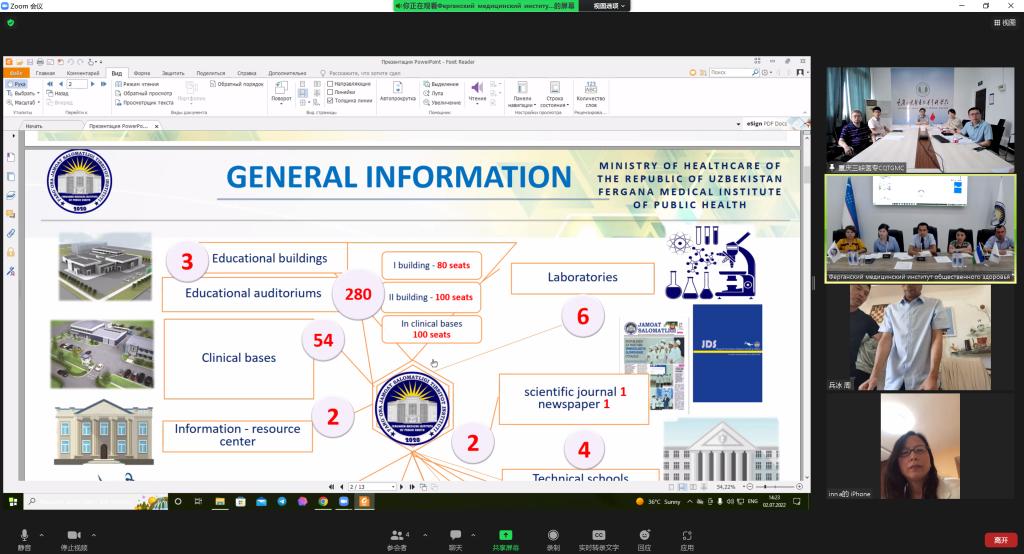Image resolution: width=1024 pixels, height=554 pixels.
Task: Go to last page in ribbon
Action: [103, 84]
